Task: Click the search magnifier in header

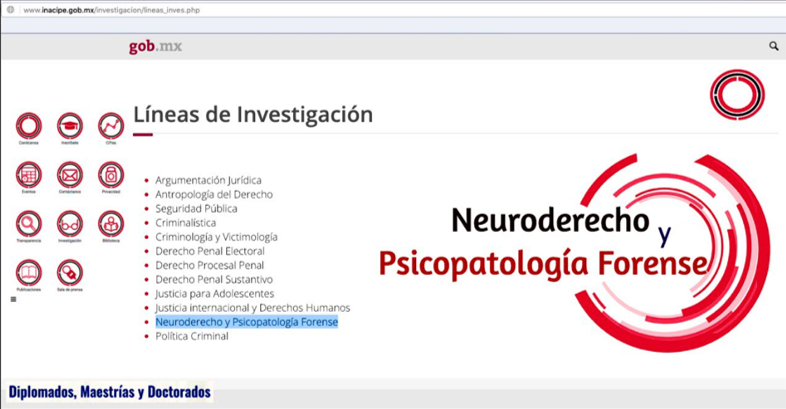Action: point(774,46)
